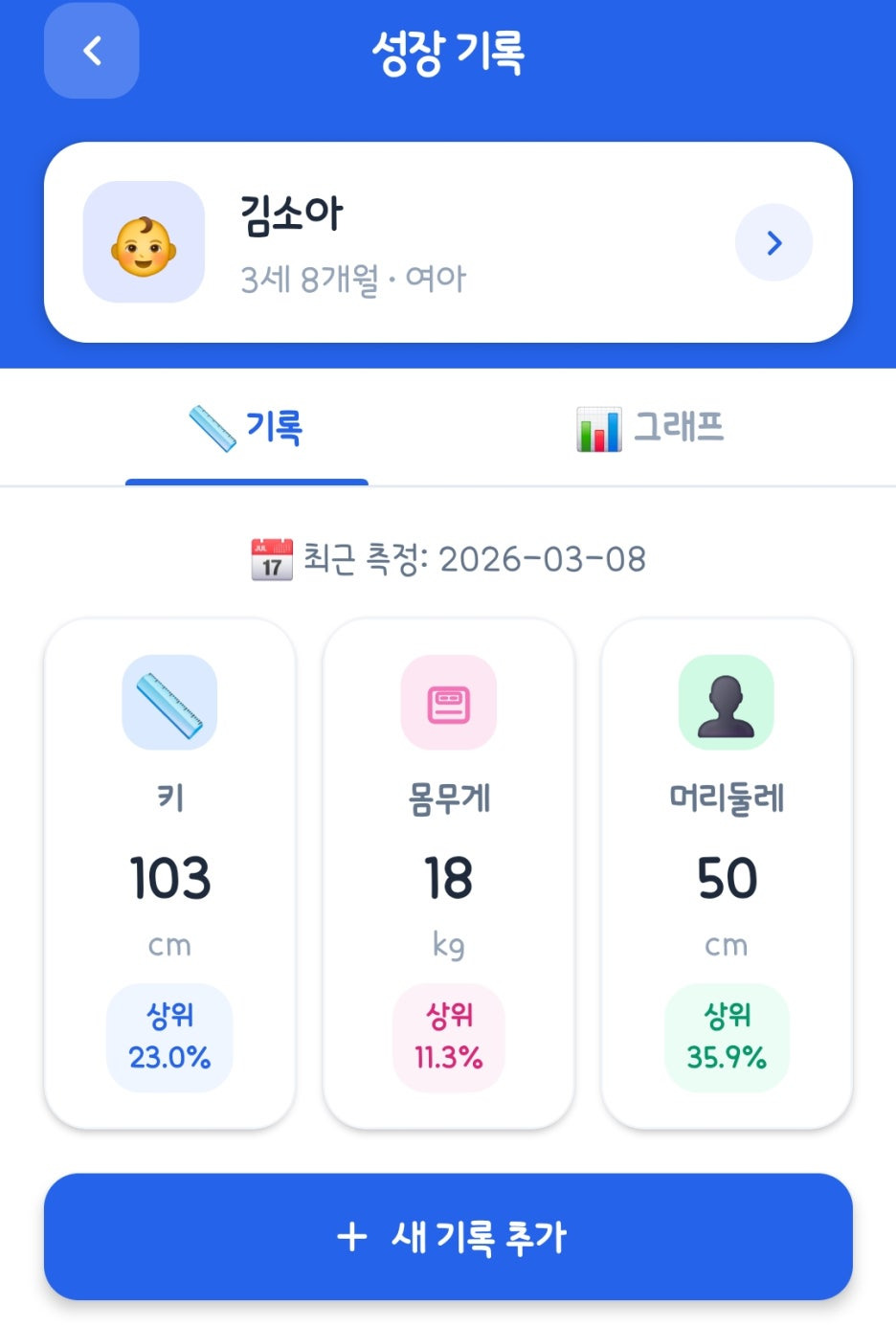This screenshot has width=896, height=1326.
Task: Tap the plus sign on add-record button
Action: coord(351,1236)
